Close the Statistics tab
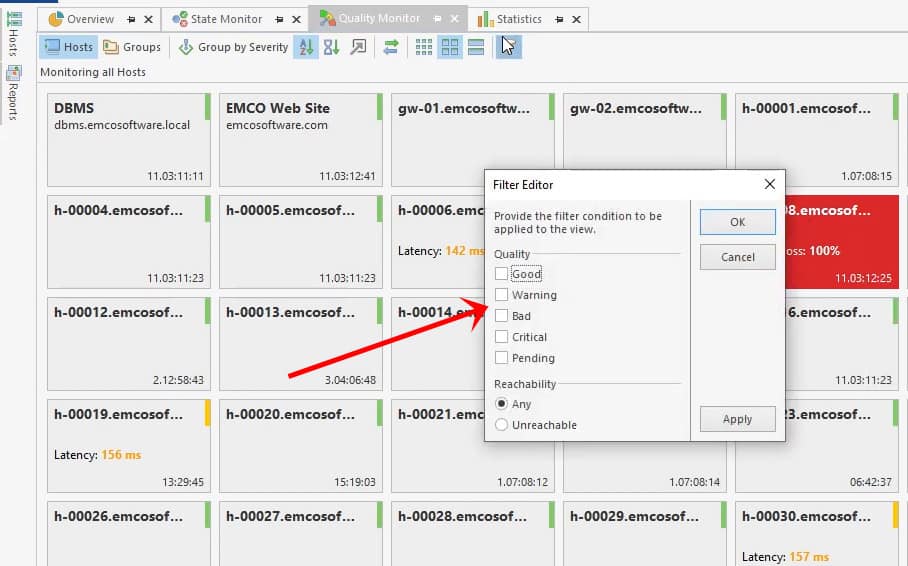 coord(576,20)
